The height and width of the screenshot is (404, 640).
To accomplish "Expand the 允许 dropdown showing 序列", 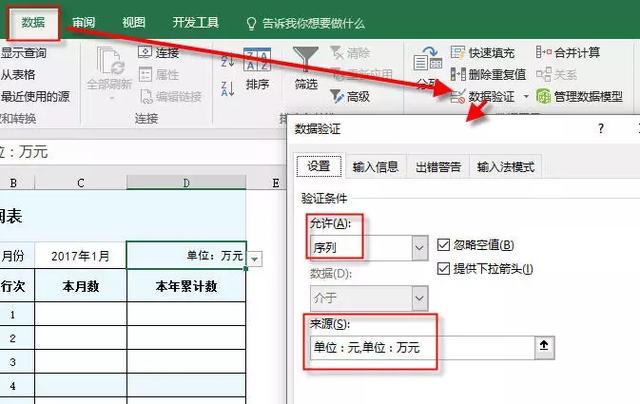I will (418, 246).
